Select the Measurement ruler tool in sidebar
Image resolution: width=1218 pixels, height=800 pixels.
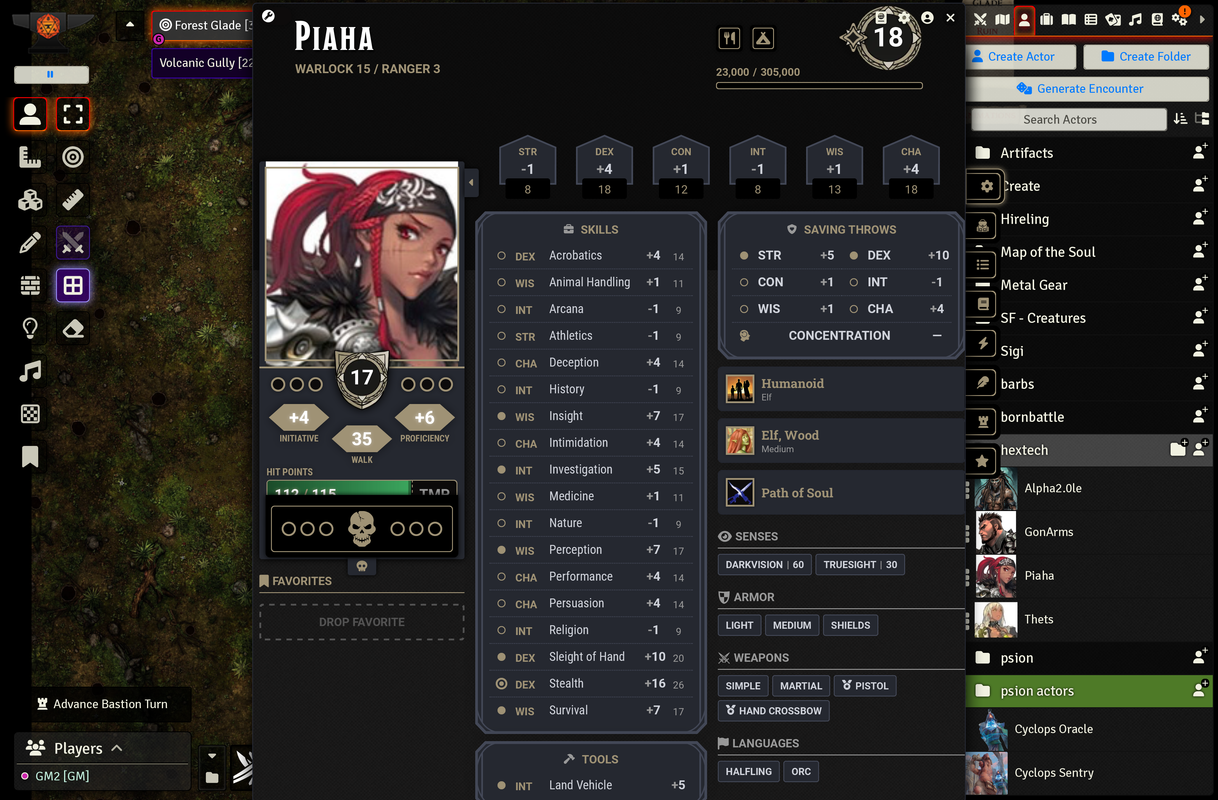30,157
